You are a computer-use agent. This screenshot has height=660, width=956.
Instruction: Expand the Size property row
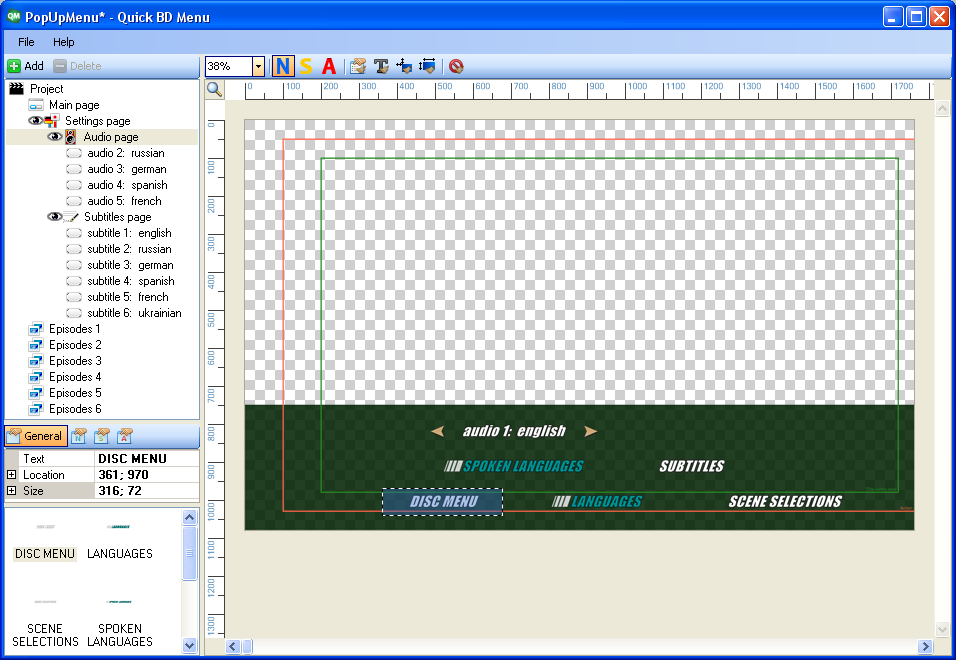(x=12, y=491)
